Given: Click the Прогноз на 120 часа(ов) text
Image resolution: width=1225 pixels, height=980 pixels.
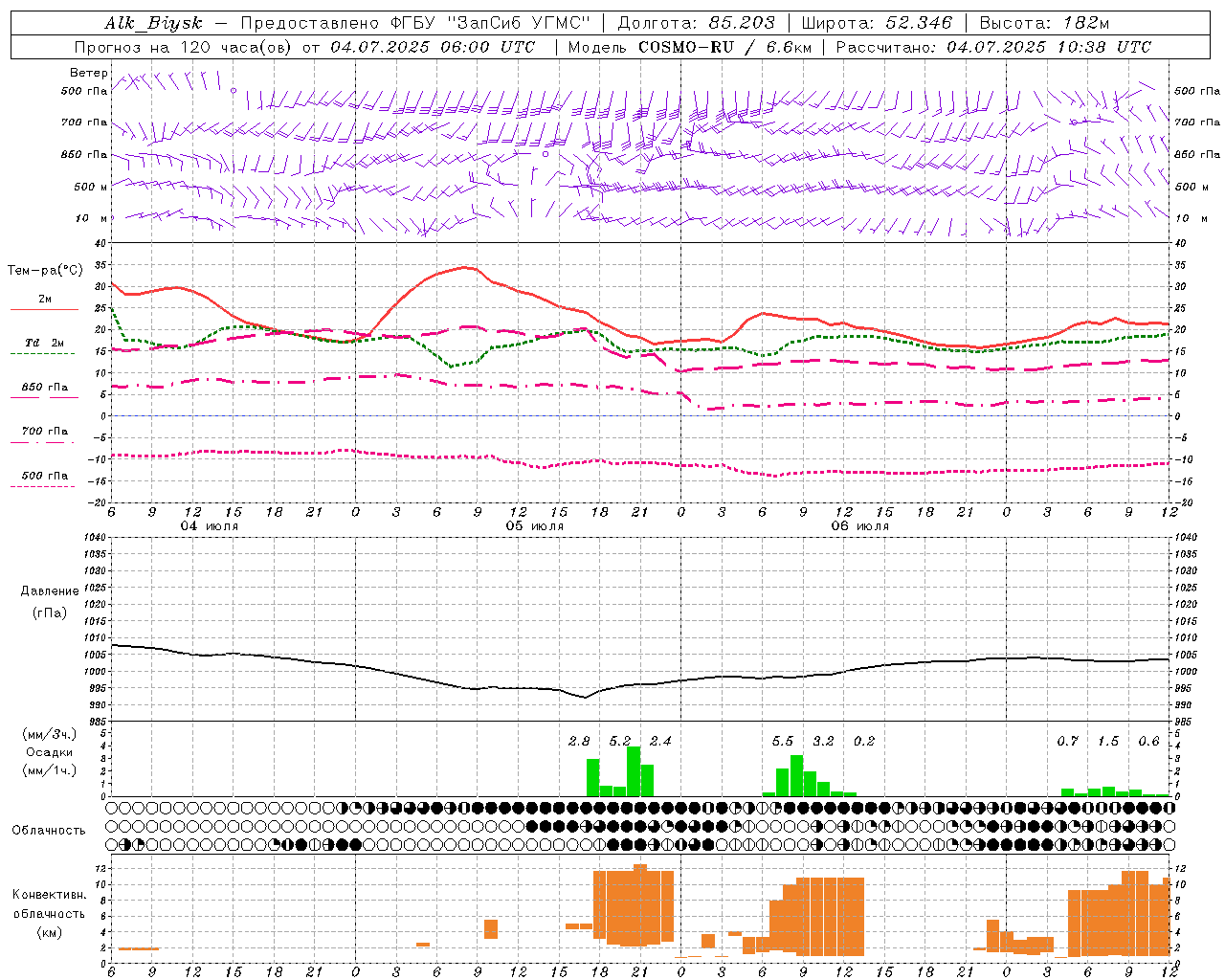Looking at the screenshot, I should tap(183, 47).
